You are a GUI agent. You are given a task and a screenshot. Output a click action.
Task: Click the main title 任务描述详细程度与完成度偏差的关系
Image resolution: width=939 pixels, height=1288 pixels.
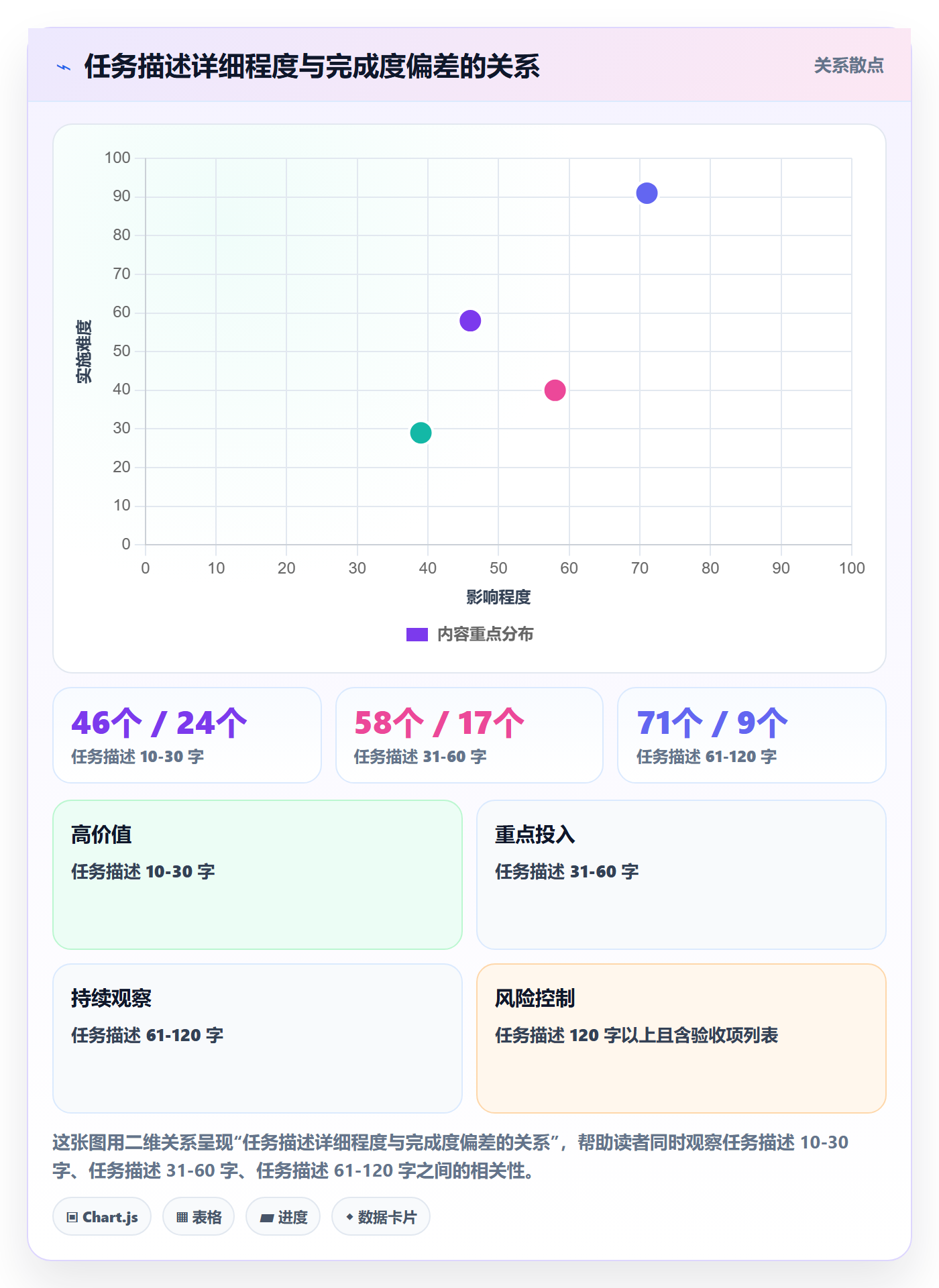pyautogui.click(x=312, y=66)
